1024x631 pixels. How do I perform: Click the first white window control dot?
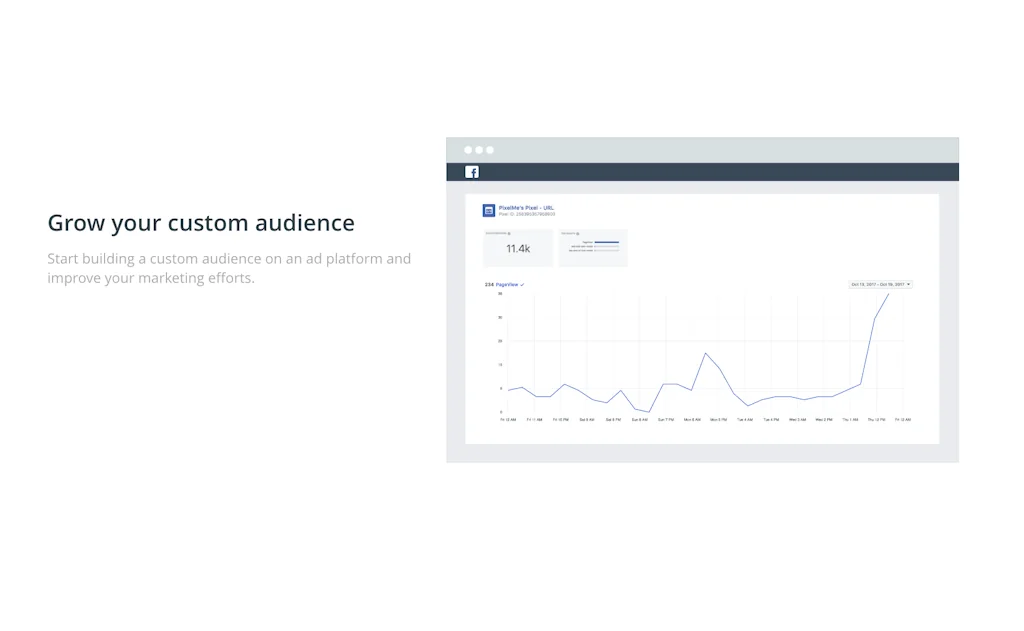pyautogui.click(x=468, y=150)
